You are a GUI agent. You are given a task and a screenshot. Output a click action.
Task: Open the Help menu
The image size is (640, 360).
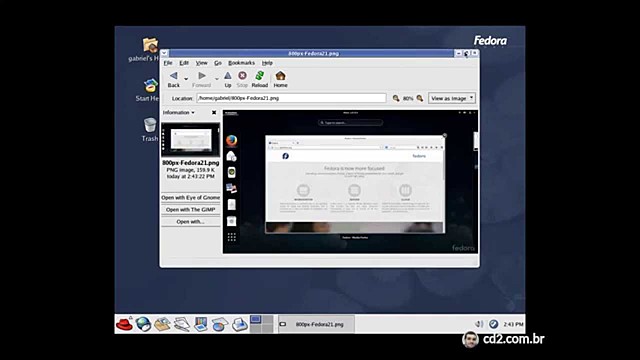267,63
